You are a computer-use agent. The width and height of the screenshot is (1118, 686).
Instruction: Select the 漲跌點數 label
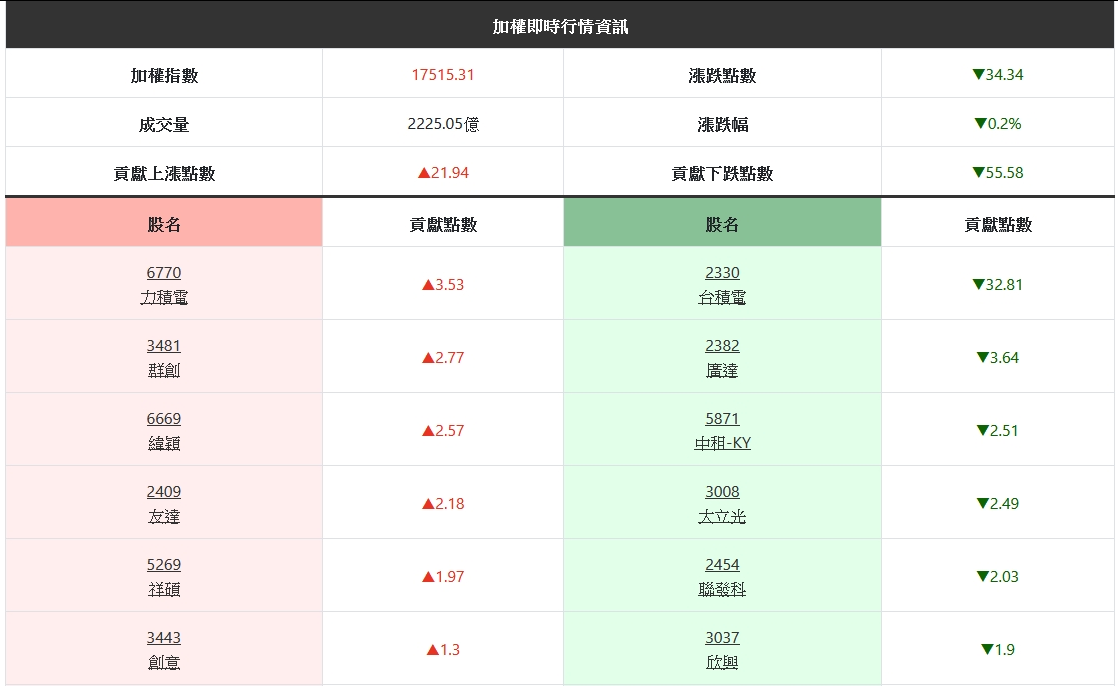[722, 76]
